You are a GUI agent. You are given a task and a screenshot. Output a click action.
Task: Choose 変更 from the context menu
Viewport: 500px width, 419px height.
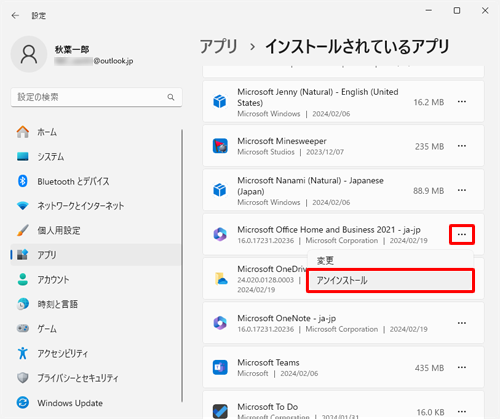point(390,260)
